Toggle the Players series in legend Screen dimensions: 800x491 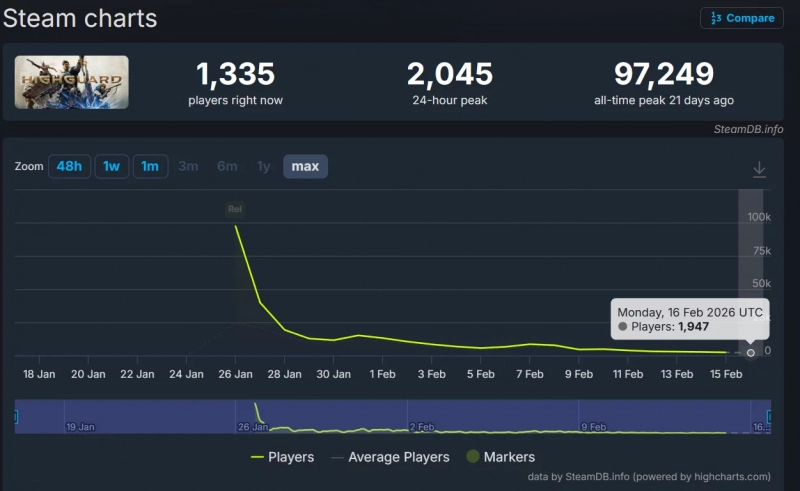pos(282,457)
